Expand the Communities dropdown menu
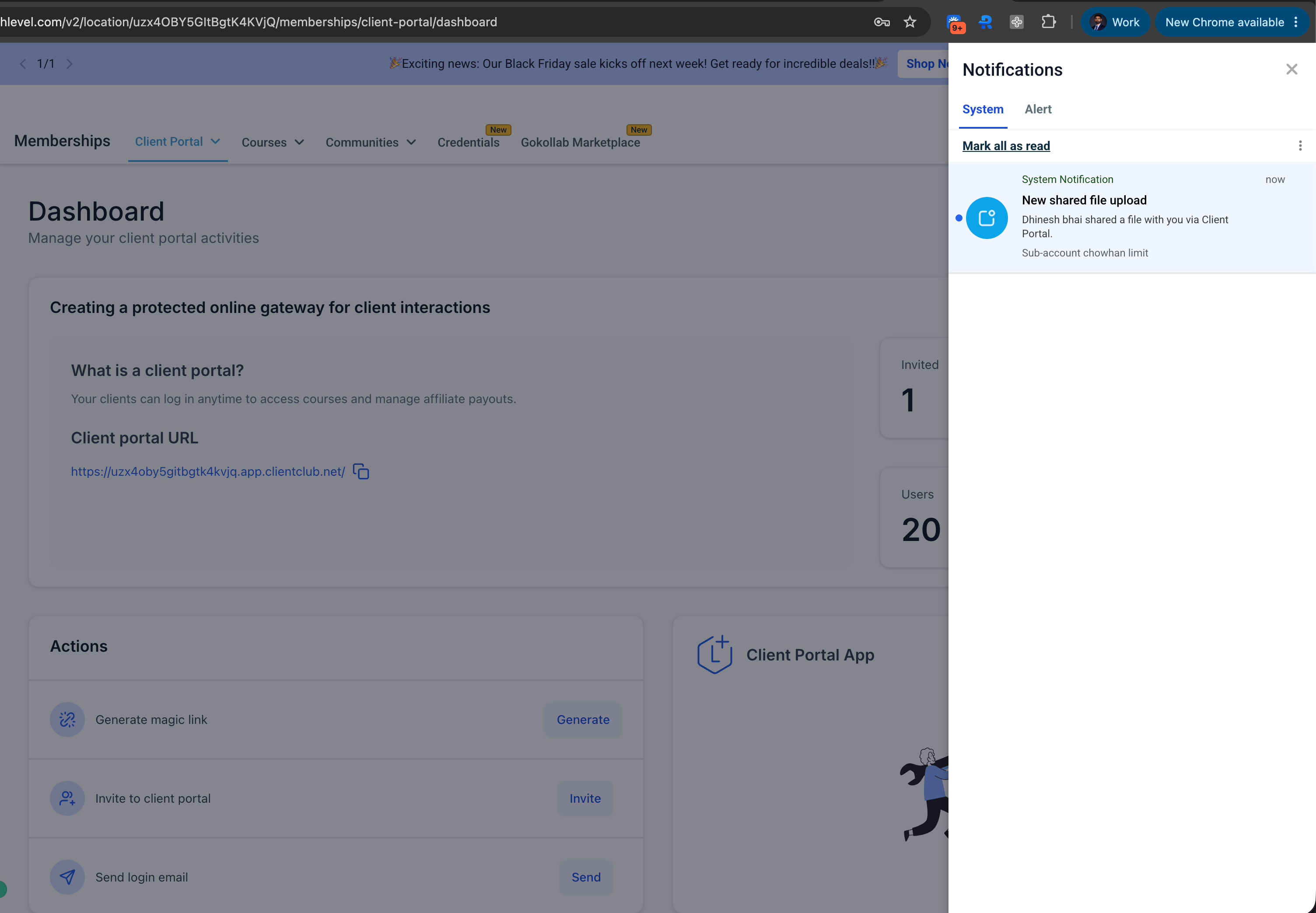The width and height of the screenshot is (1316, 913). pyautogui.click(x=371, y=142)
